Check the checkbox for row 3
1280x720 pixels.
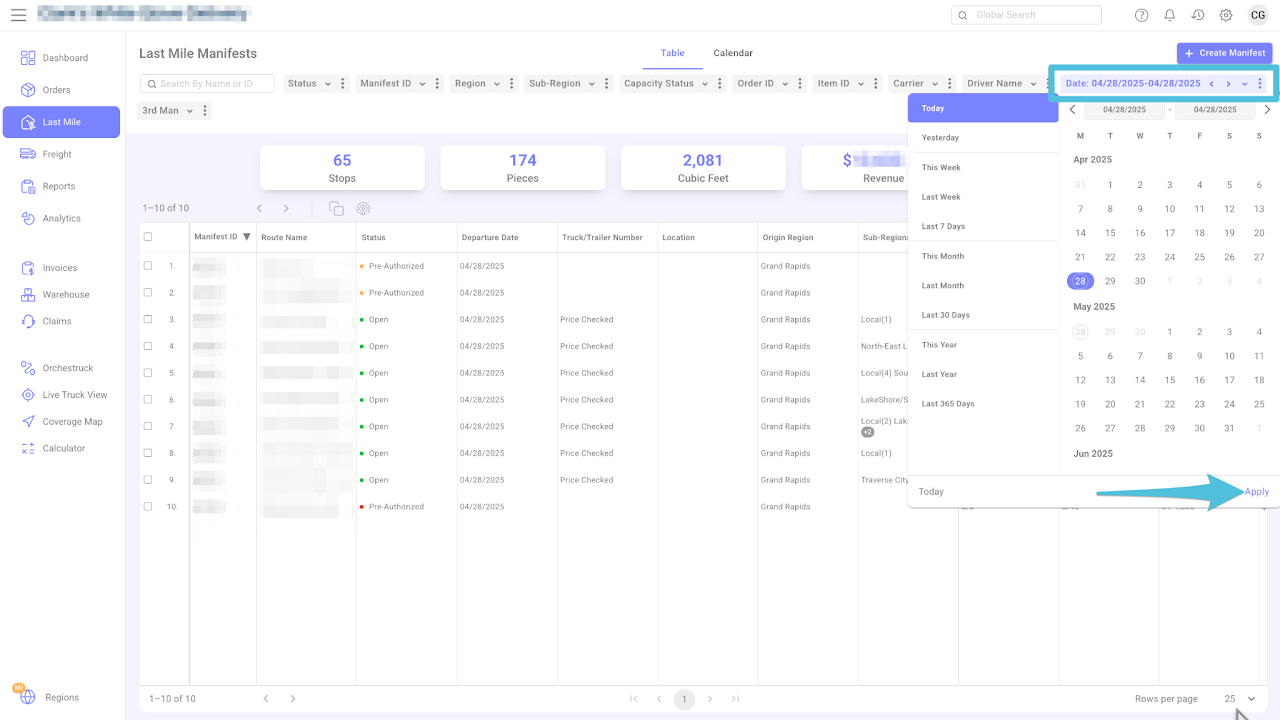(148, 319)
